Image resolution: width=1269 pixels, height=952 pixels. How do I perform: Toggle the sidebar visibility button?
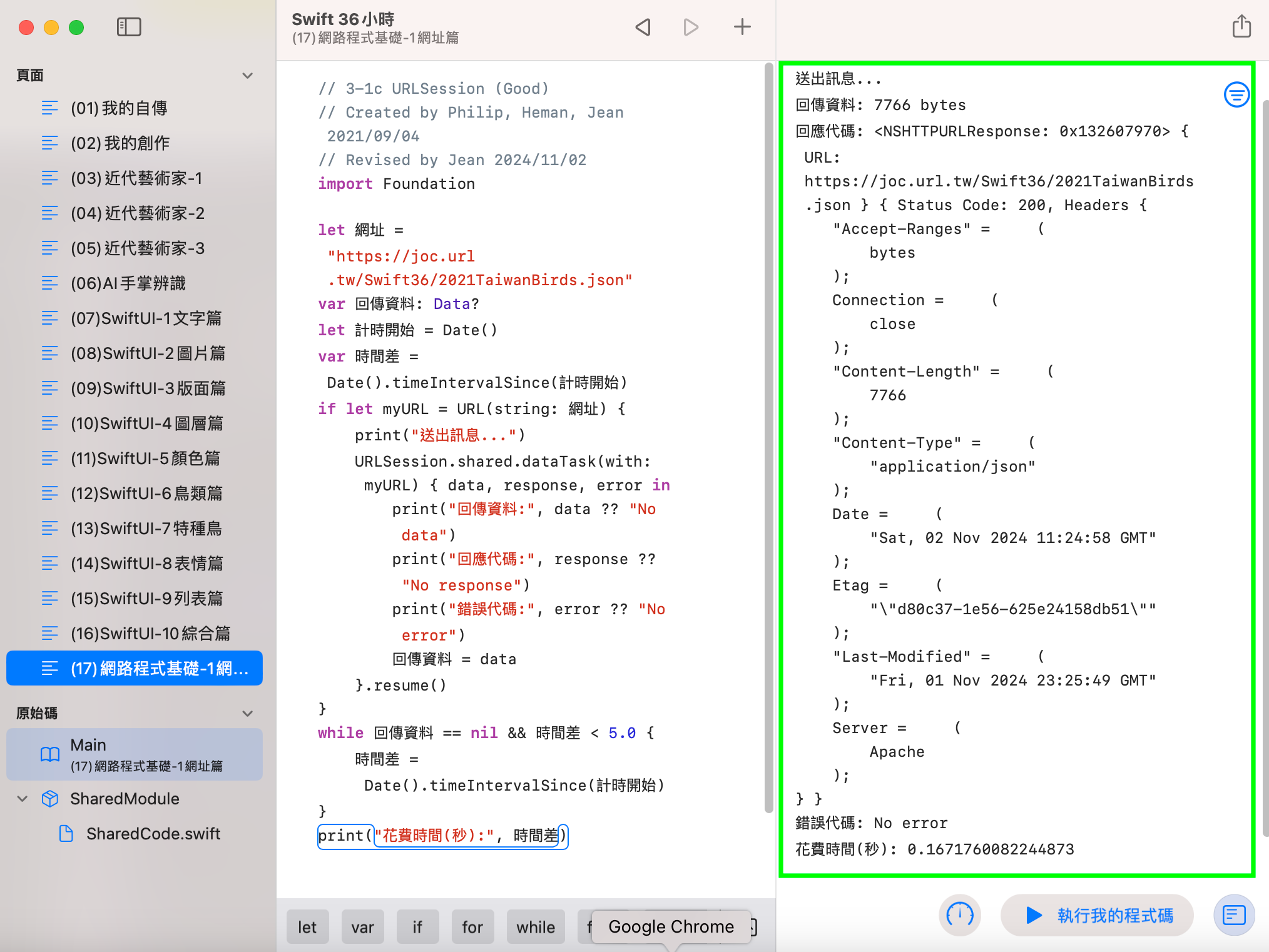pos(129,27)
